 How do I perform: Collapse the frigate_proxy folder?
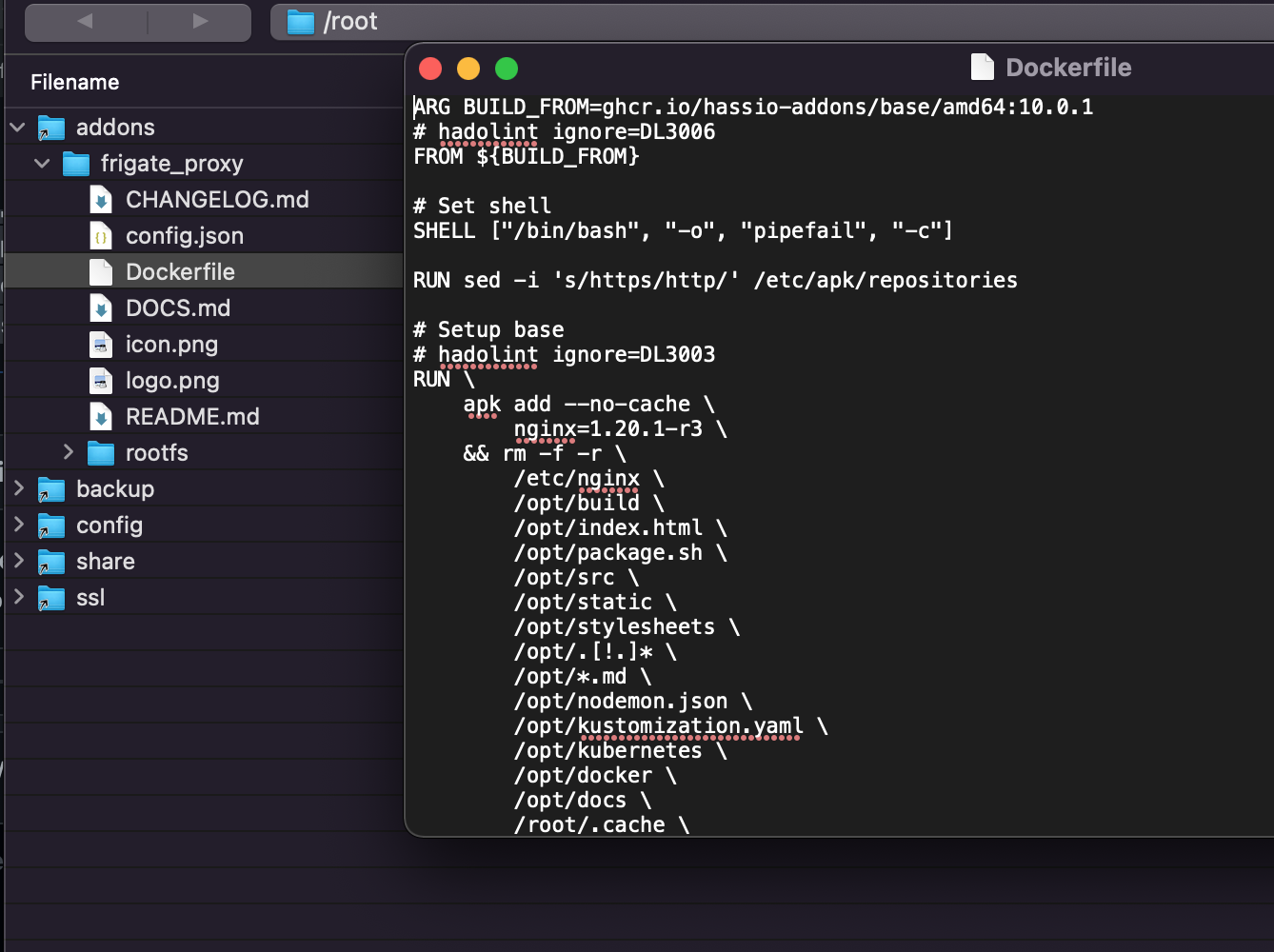(x=41, y=163)
